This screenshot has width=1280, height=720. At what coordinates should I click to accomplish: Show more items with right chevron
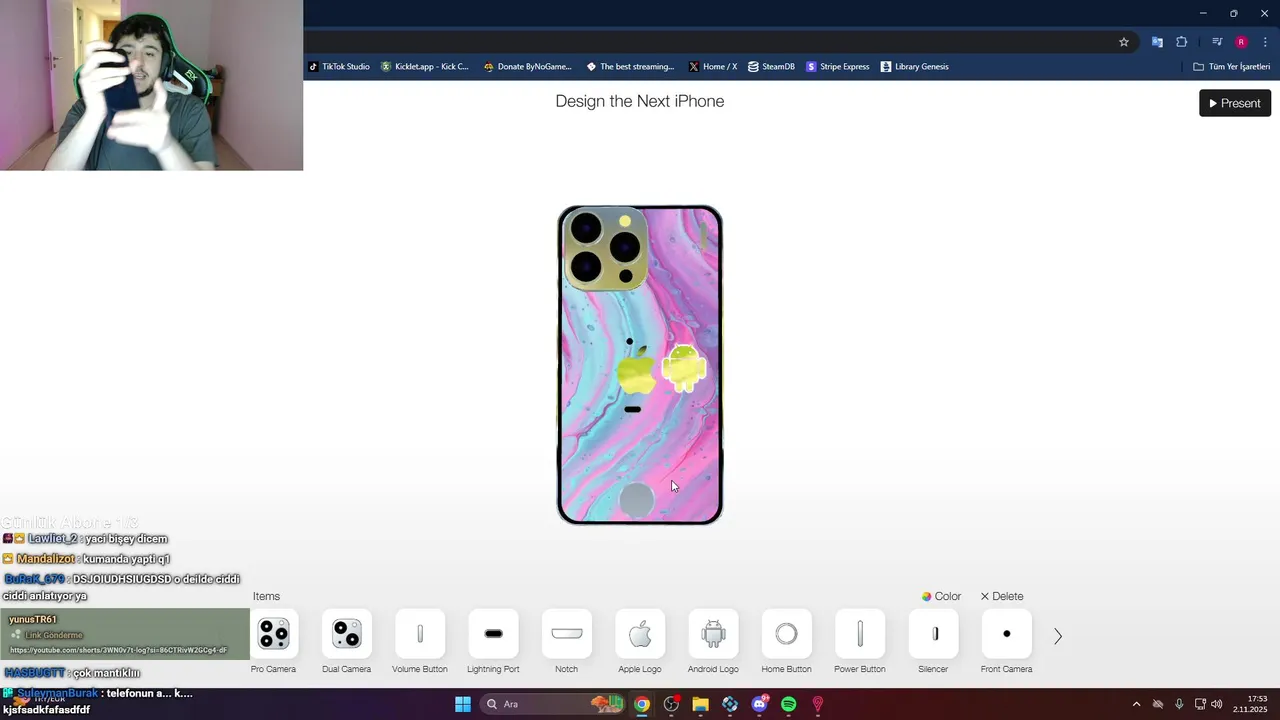1058,636
